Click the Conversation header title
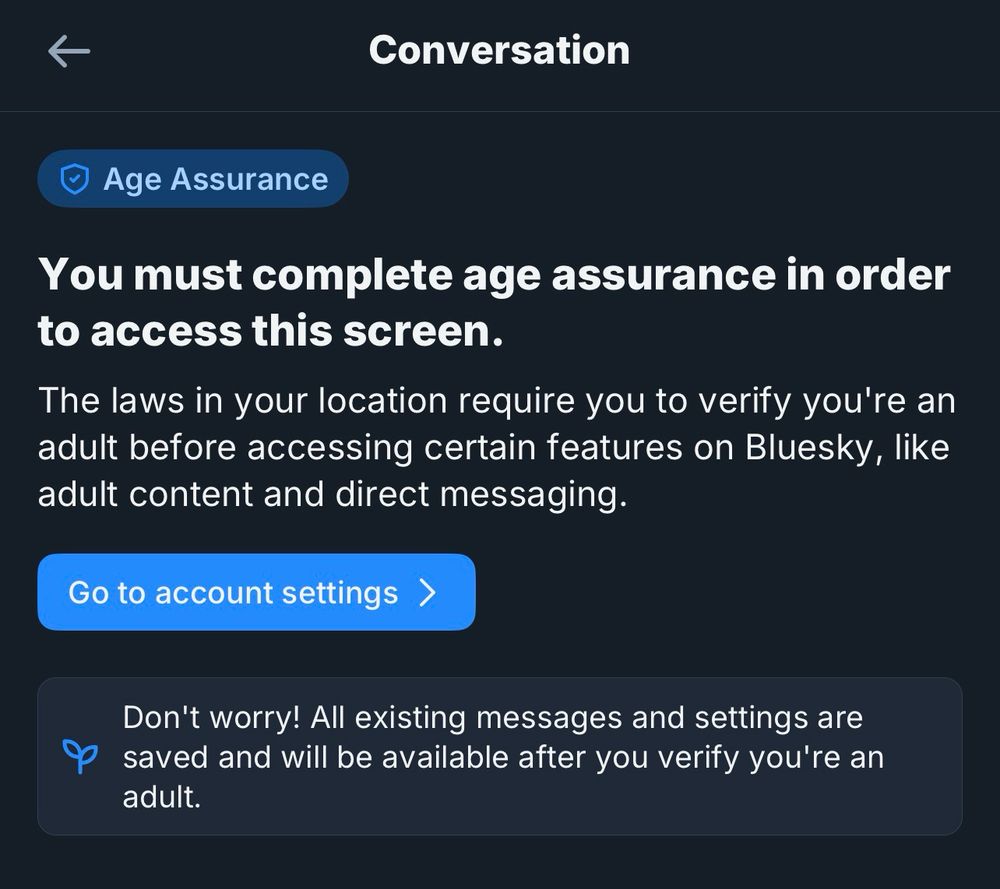Screen dimensions: 1000x889 pyautogui.click(x=499, y=50)
